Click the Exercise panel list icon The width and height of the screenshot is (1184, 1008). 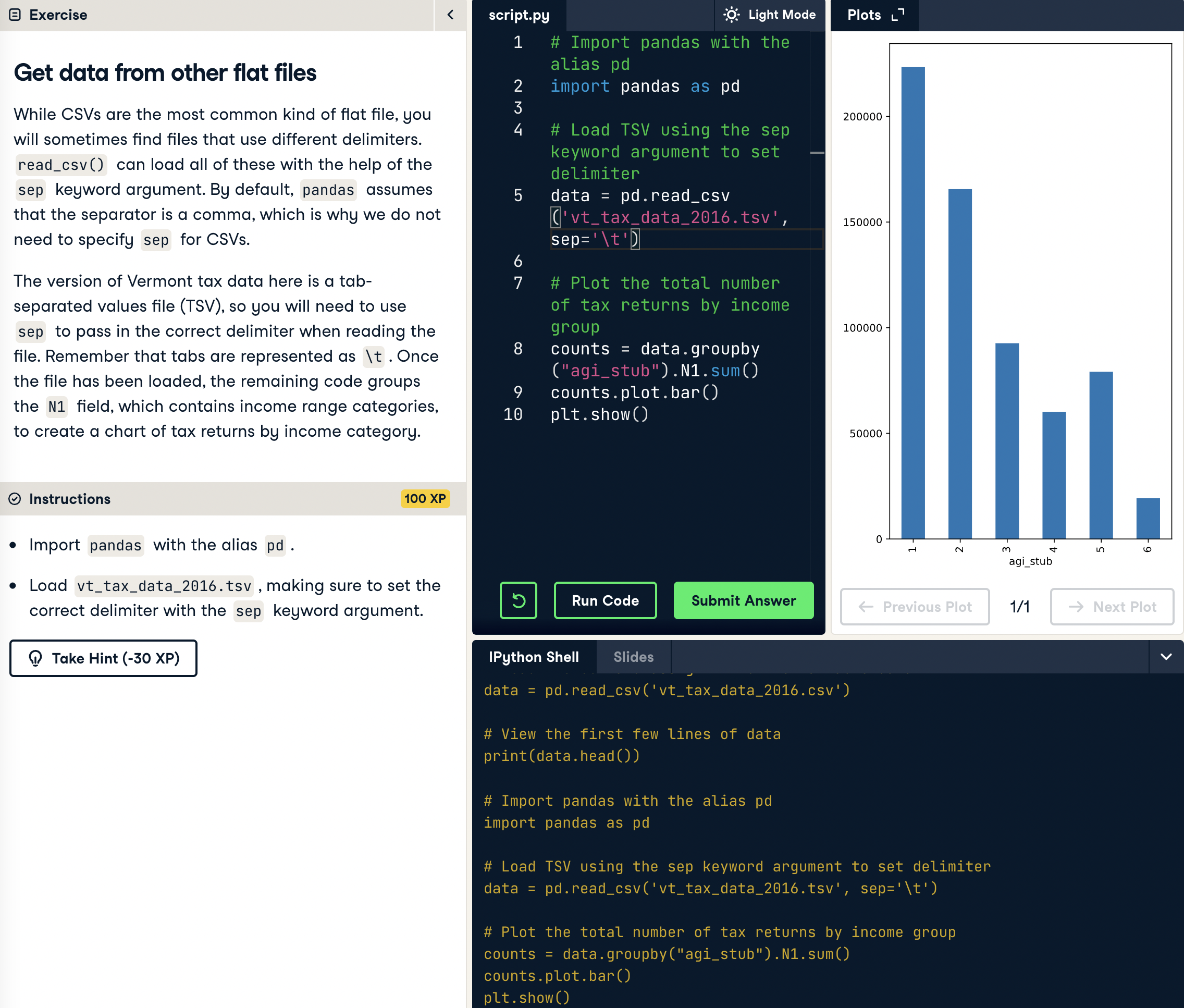coord(16,15)
